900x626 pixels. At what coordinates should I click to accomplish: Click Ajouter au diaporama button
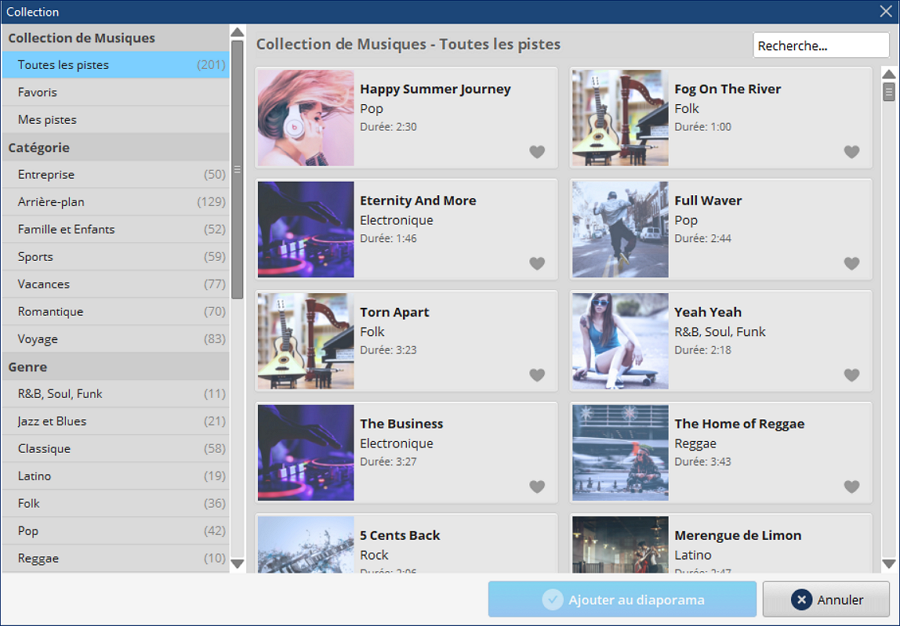[x=622, y=600]
